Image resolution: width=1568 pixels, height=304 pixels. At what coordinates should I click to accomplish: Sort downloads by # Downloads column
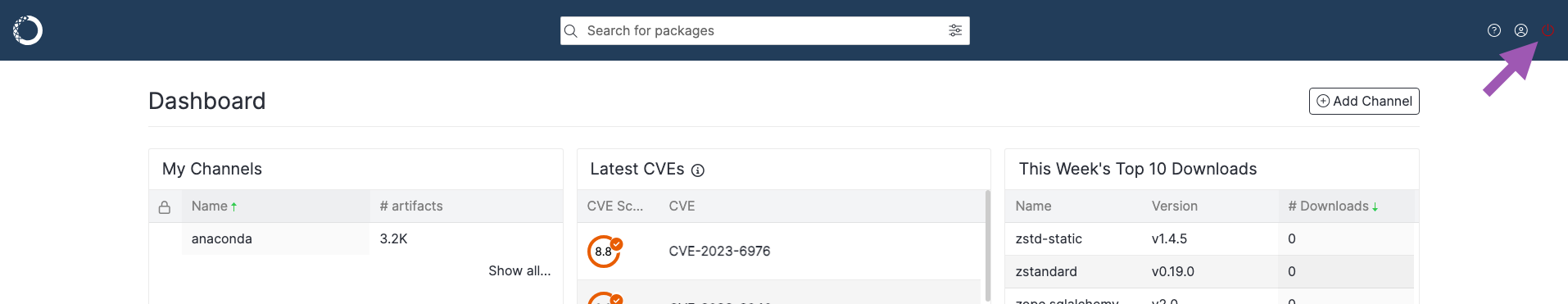[x=1333, y=206]
